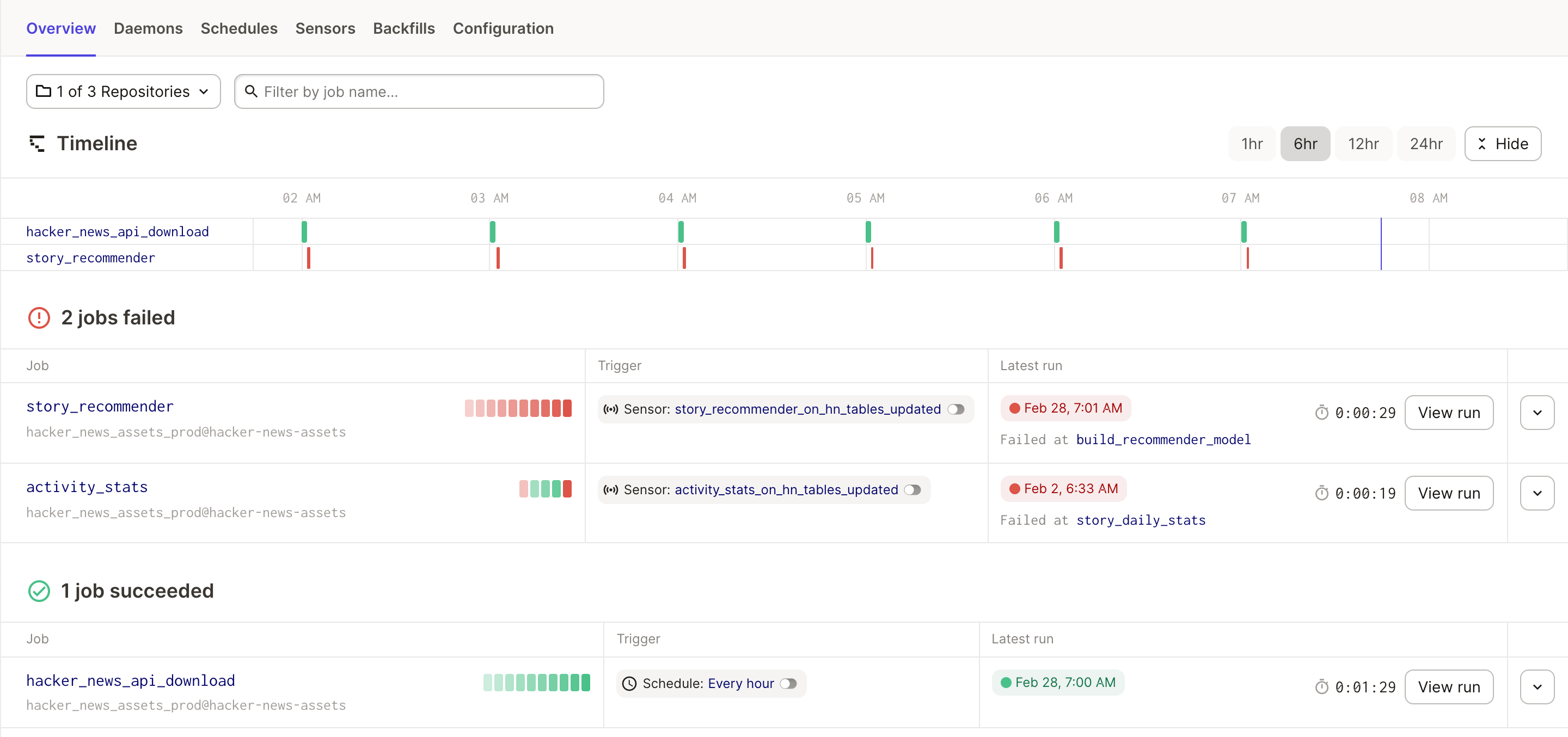Open the Sensors tab
This screenshot has width=1568, height=737.
[325, 29]
